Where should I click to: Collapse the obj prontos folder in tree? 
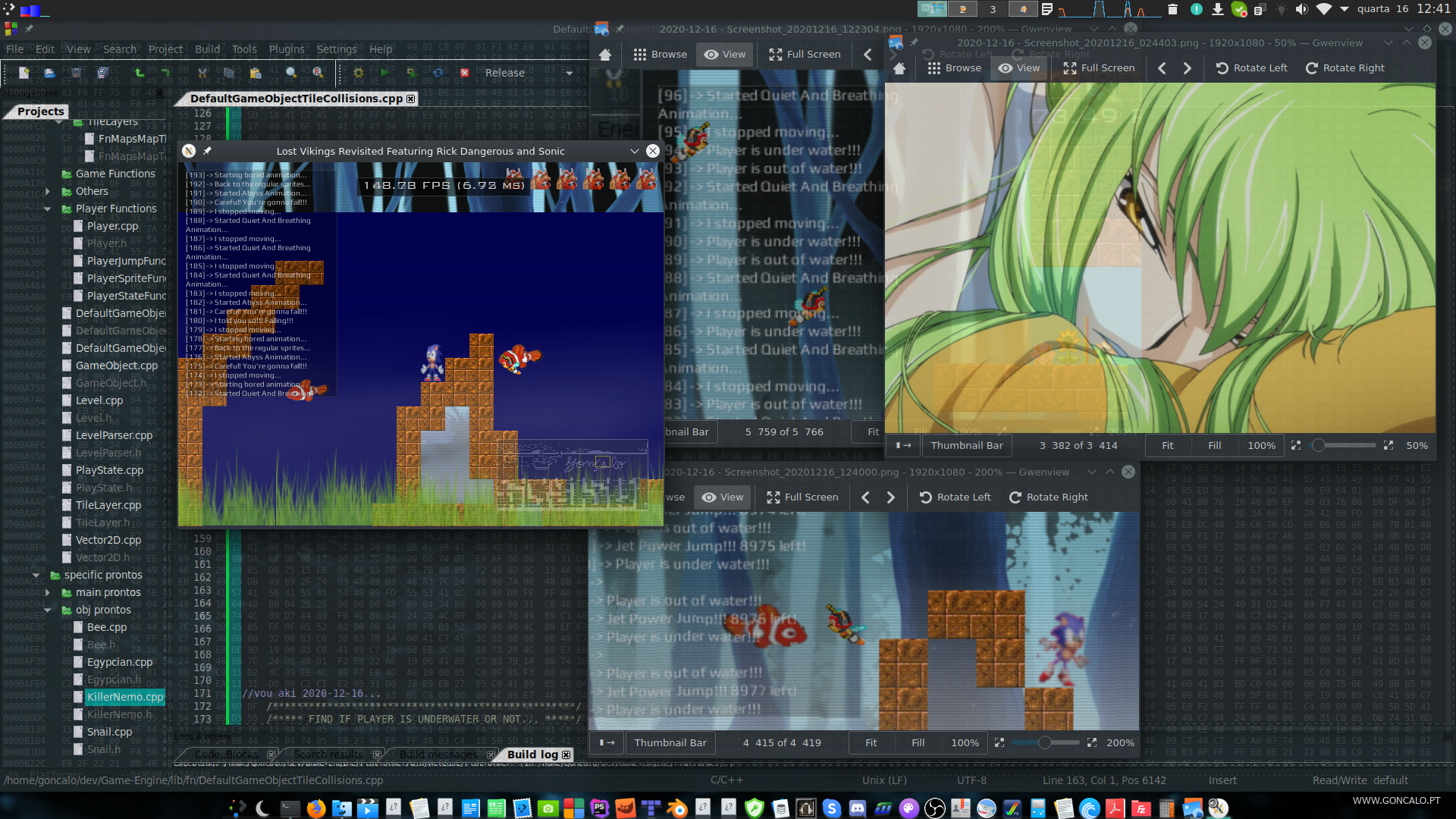48,610
